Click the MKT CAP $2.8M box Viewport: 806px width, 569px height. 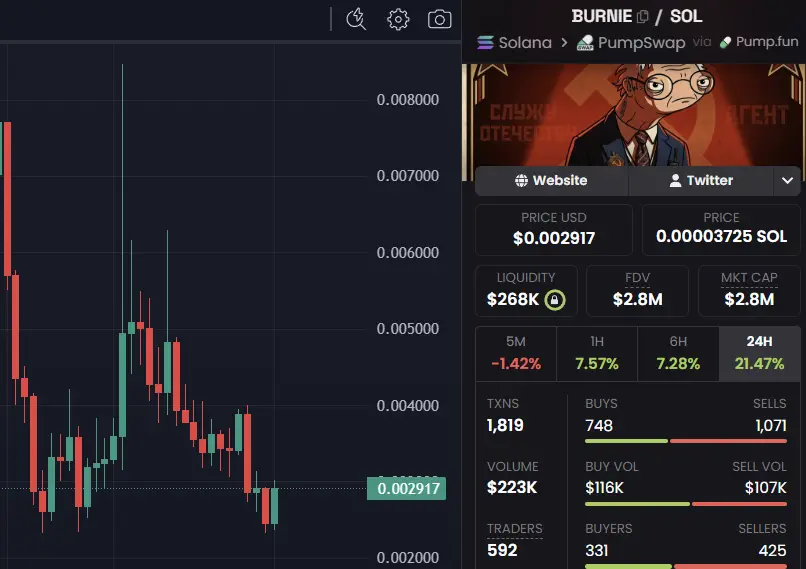click(749, 291)
